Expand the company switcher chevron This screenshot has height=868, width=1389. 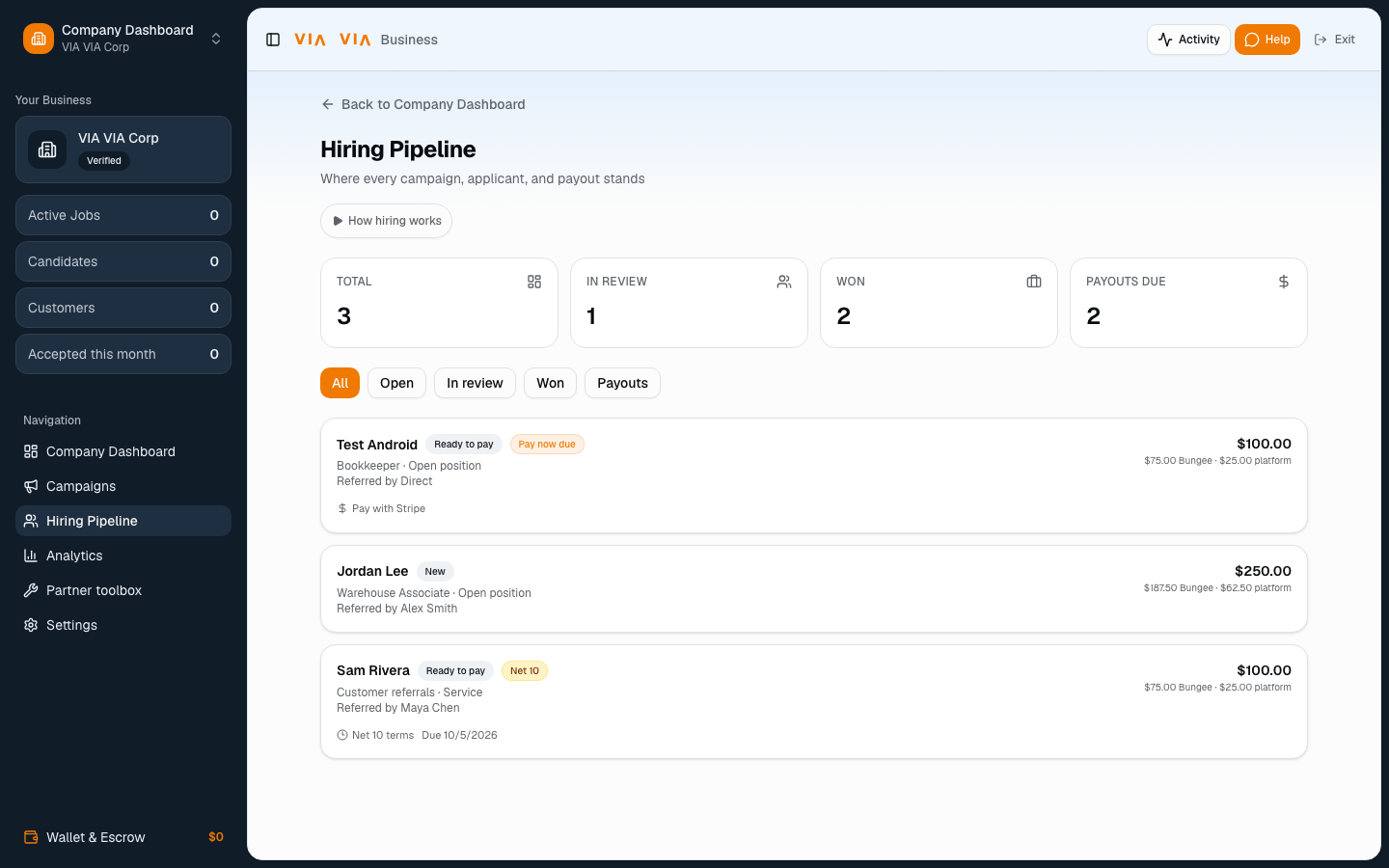pos(216,39)
